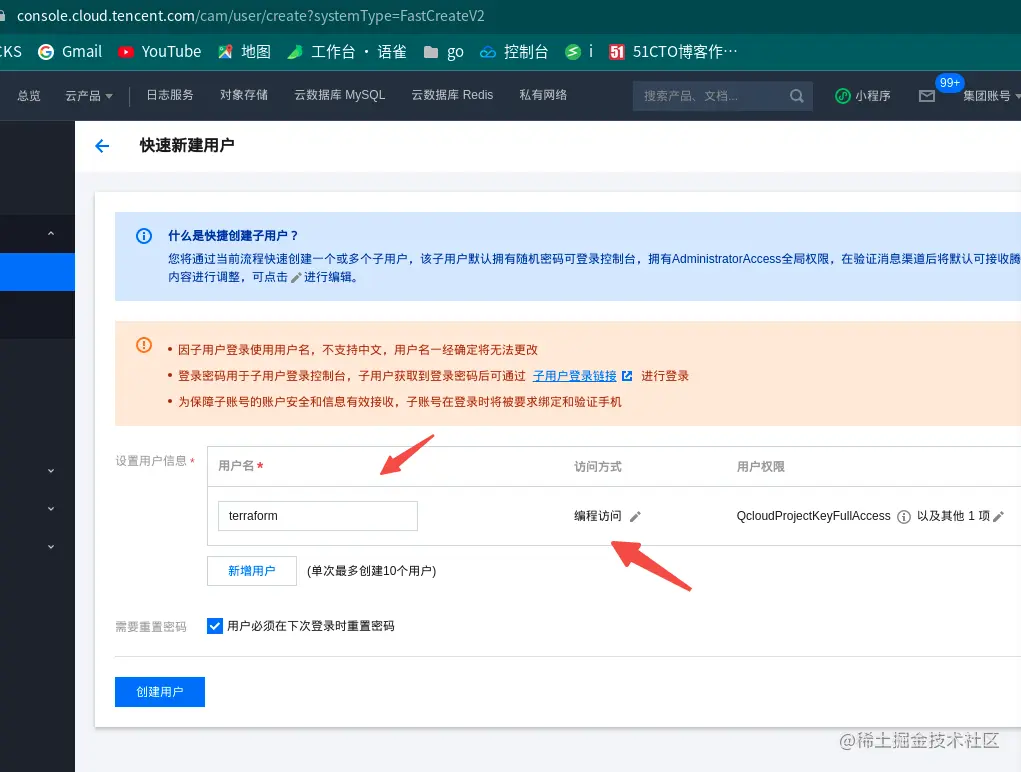Open the go bookmarks folder
Image resolution: width=1021 pixels, height=772 pixels.
[443, 51]
